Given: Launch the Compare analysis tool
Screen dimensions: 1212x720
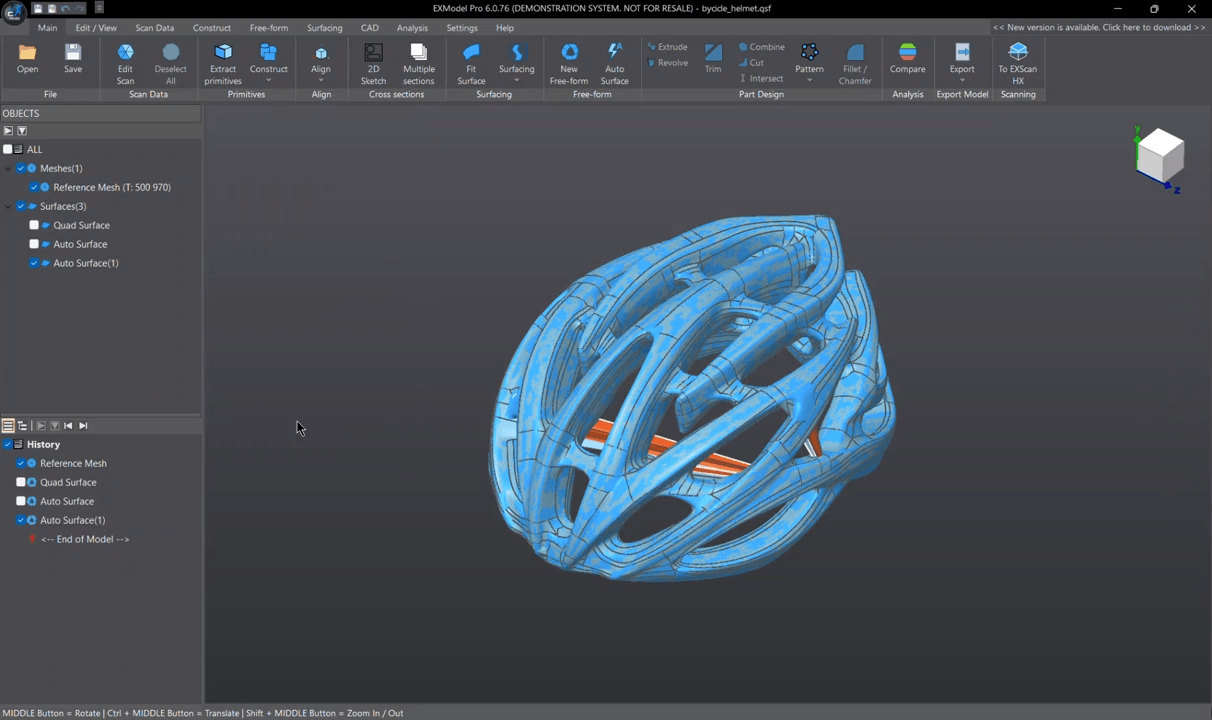Looking at the screenshot, I should 907,62.
